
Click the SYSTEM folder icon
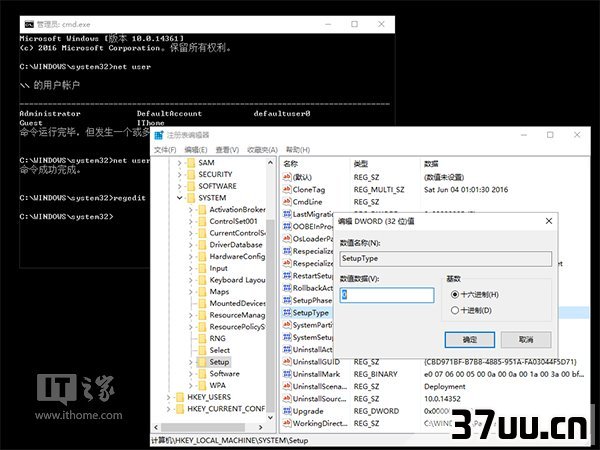click(x=191, y=198)
